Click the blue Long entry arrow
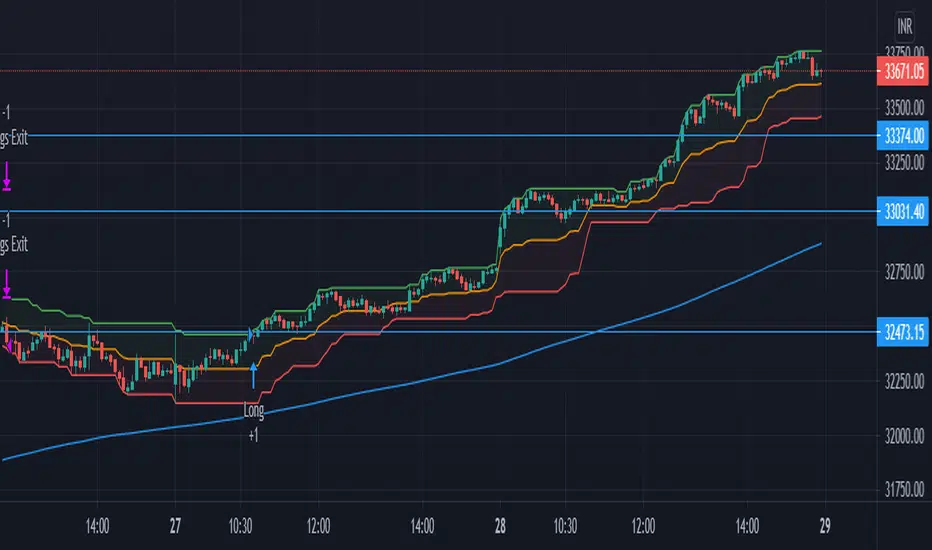Screen dimensions: 932x550 tap(254, 375)
